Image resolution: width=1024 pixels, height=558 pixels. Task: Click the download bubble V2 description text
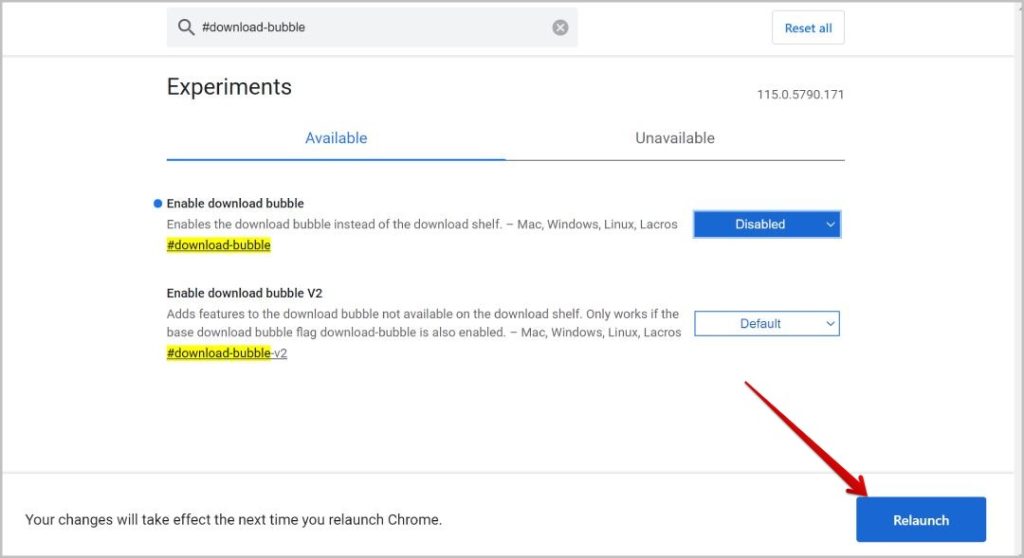point(424,323)
